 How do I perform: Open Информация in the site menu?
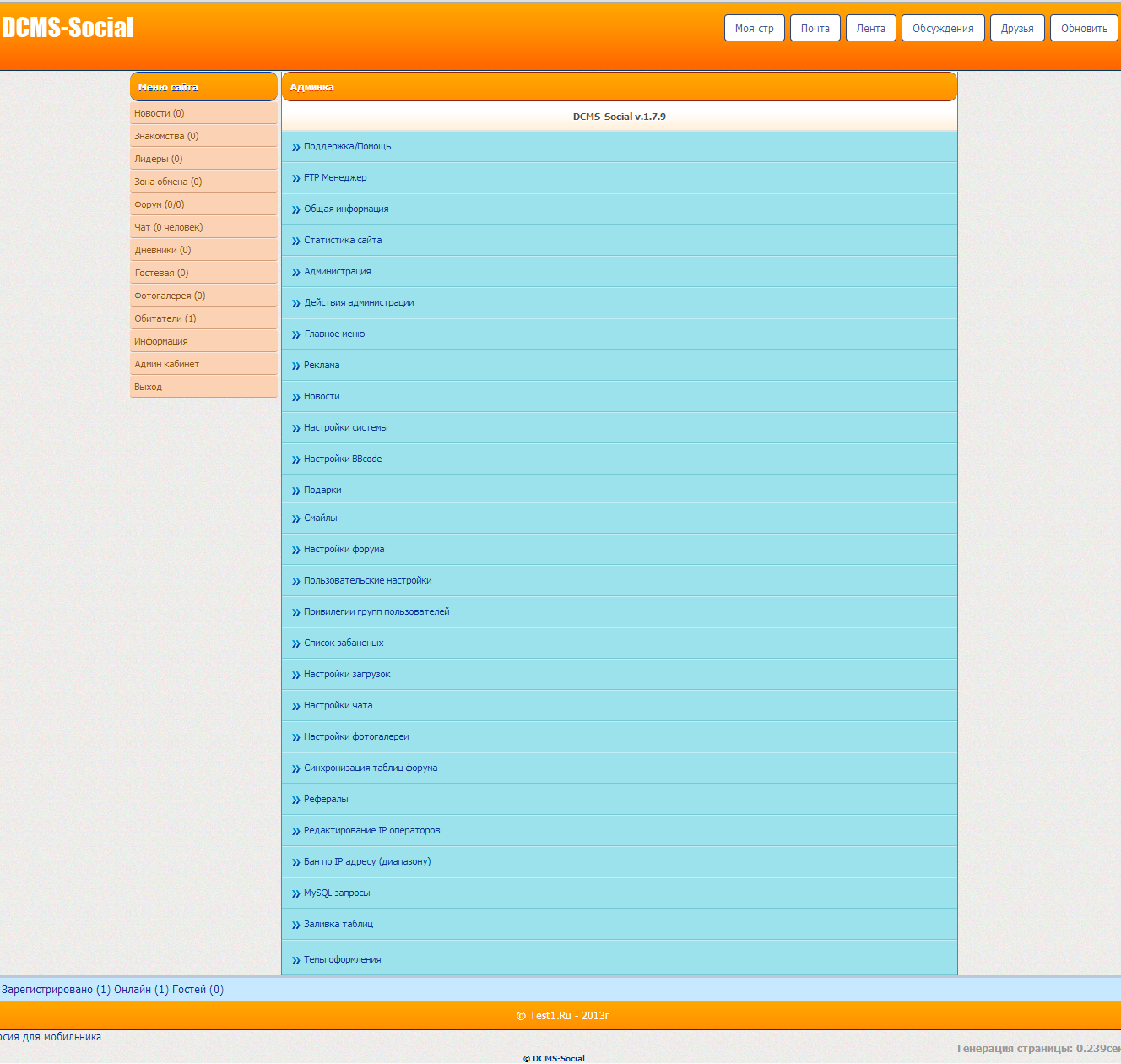(x=203, y=341)
